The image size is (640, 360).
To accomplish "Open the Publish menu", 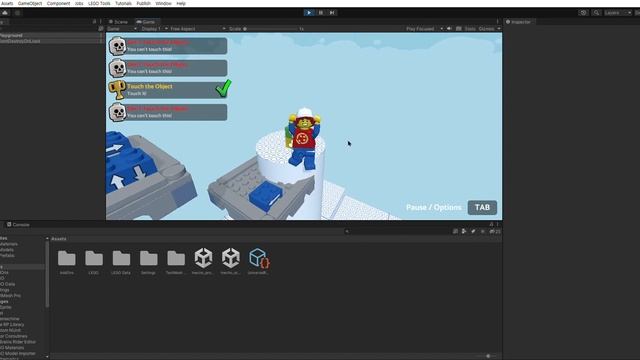I will tap(143, 3).
